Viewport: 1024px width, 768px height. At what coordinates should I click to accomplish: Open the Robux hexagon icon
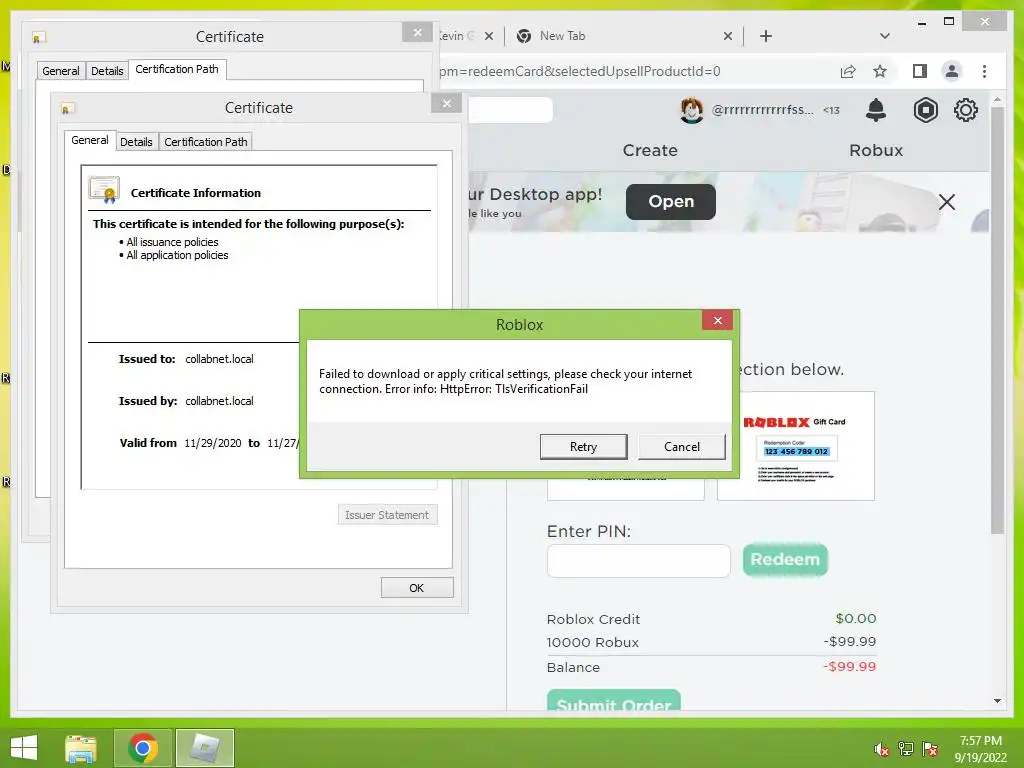925,110
